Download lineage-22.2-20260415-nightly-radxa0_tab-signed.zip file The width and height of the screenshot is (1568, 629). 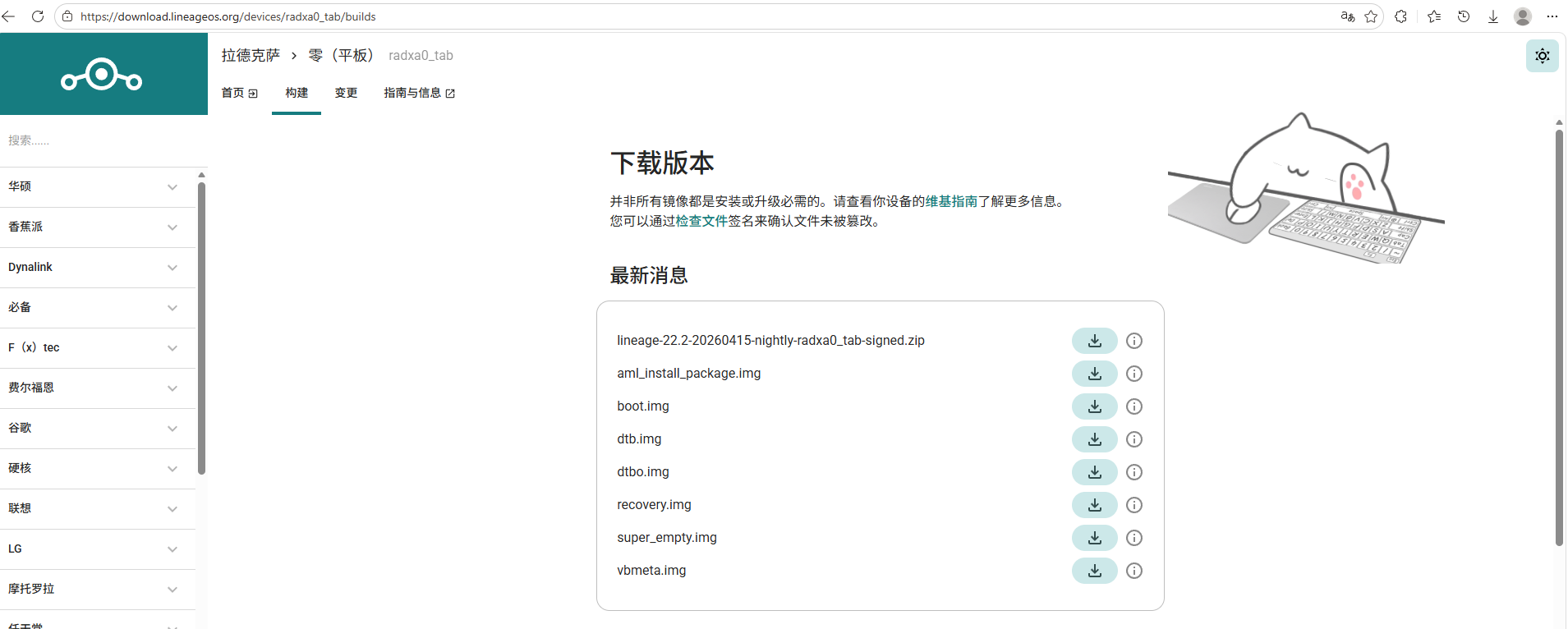coord(1094,341)
